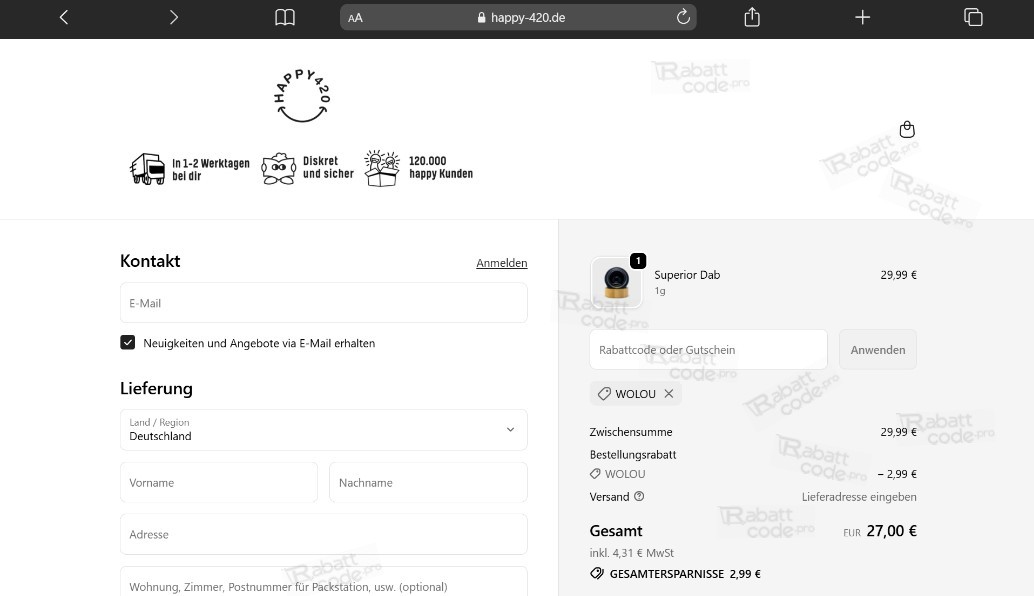
Task: Open the AA page settings menu
Action: [x=355, y=17]
